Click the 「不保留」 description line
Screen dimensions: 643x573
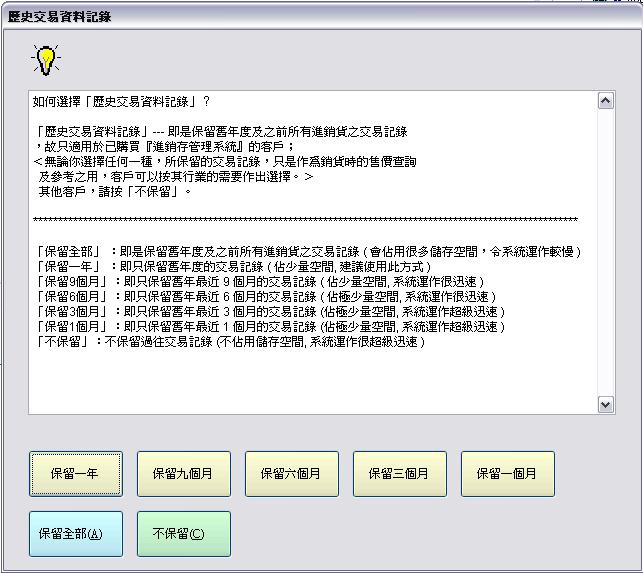230,342
